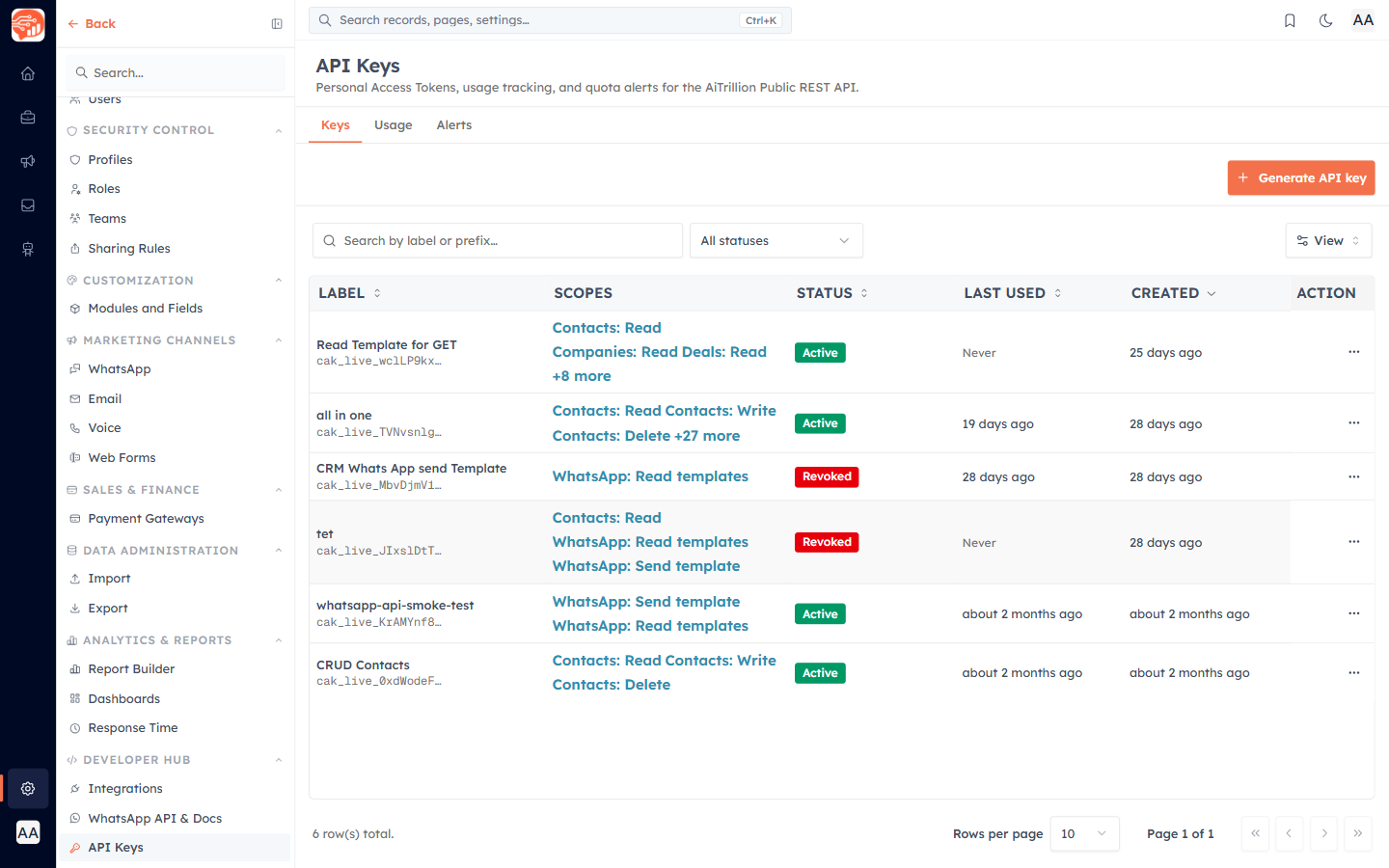Click Generate API key button
1389x868 pixels.
1301,177
